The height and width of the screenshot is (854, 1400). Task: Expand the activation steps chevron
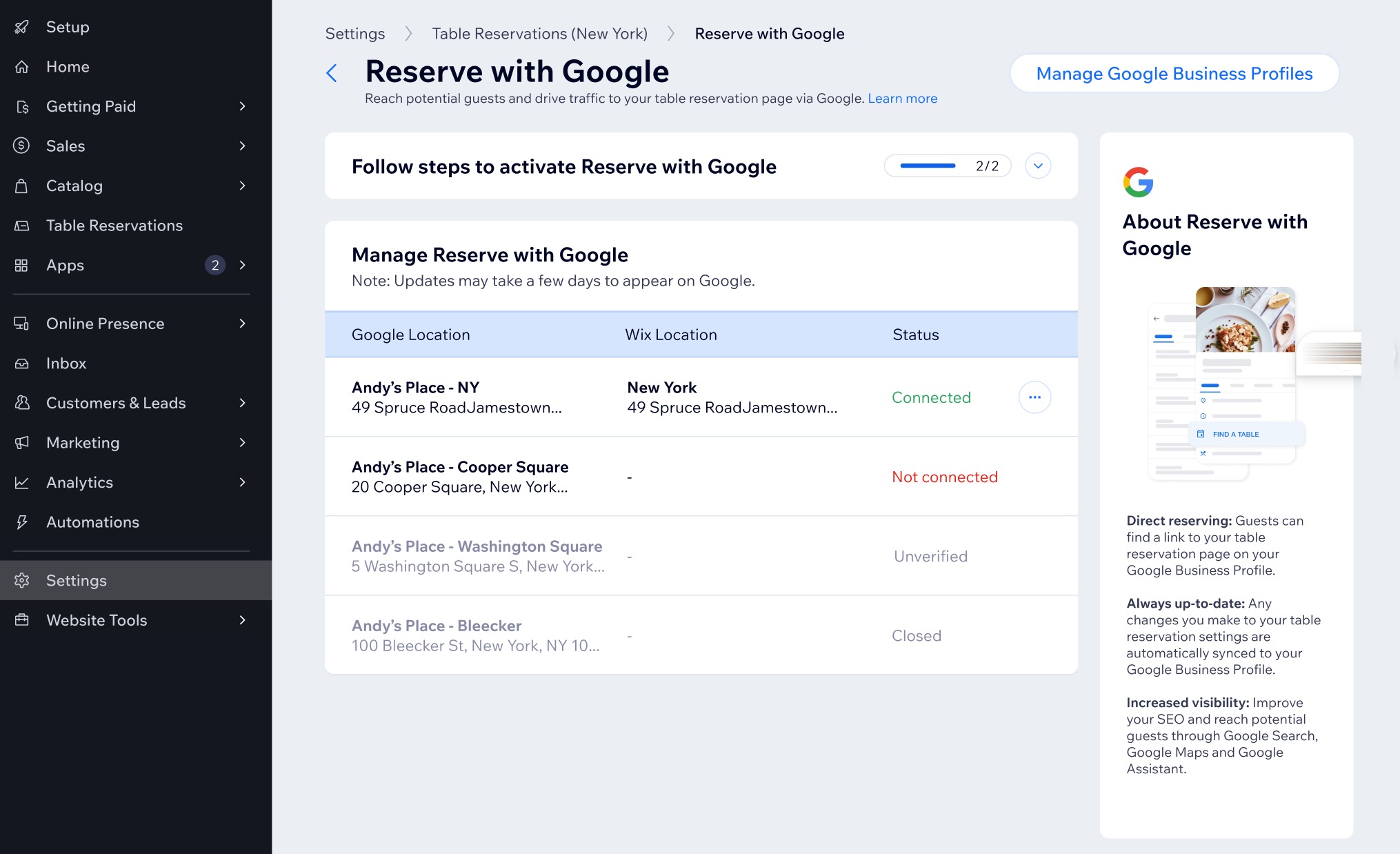[x=1038, y=166]
